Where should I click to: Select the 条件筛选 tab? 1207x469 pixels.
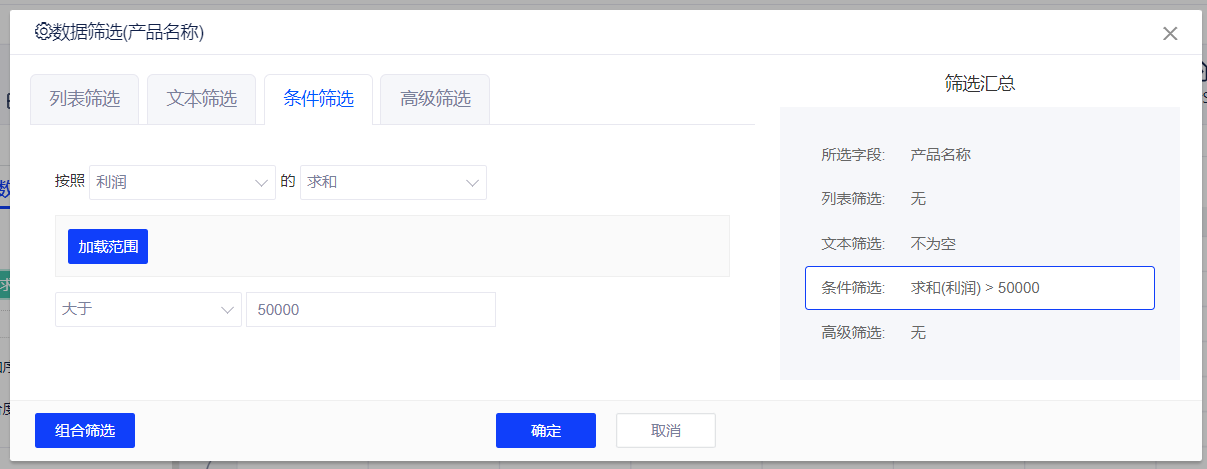pyautogui.click(x=318, y=99)
